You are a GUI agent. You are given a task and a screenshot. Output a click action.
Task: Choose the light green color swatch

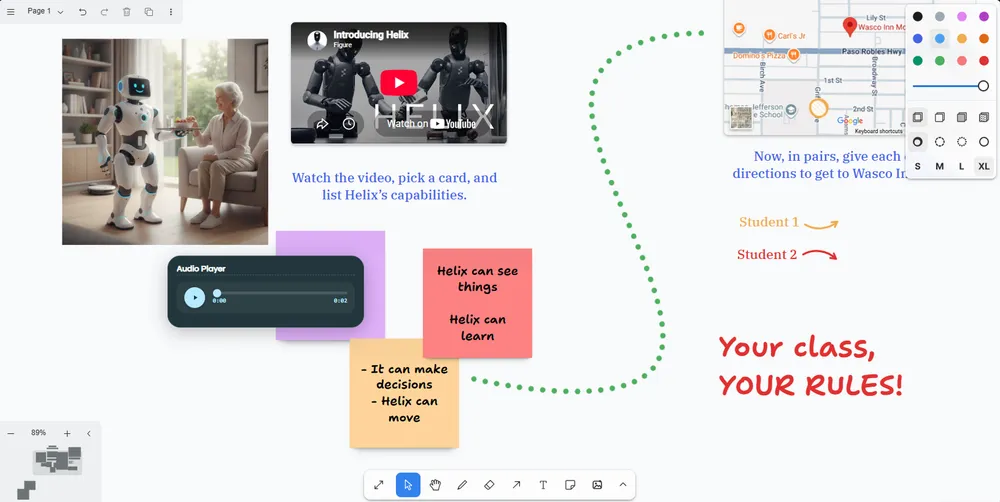[x=939, y=61]
